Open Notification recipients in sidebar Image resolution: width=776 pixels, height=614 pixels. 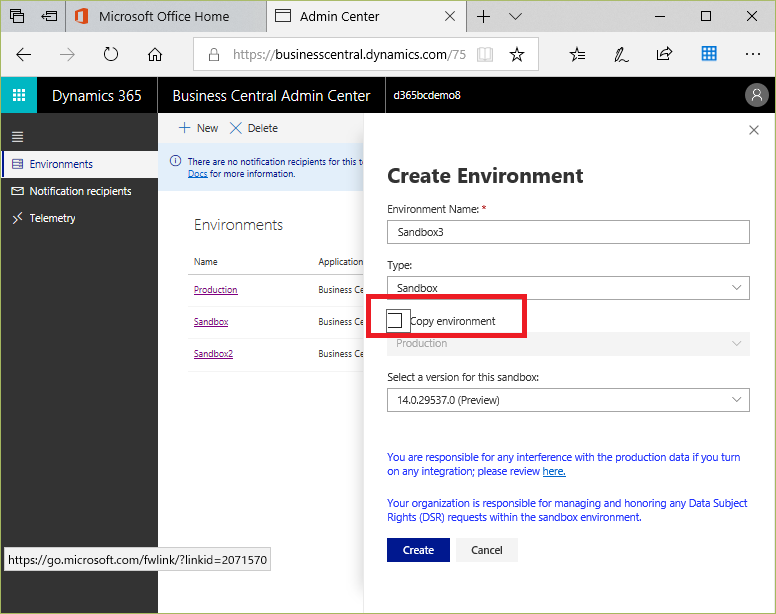pos(80,191)
